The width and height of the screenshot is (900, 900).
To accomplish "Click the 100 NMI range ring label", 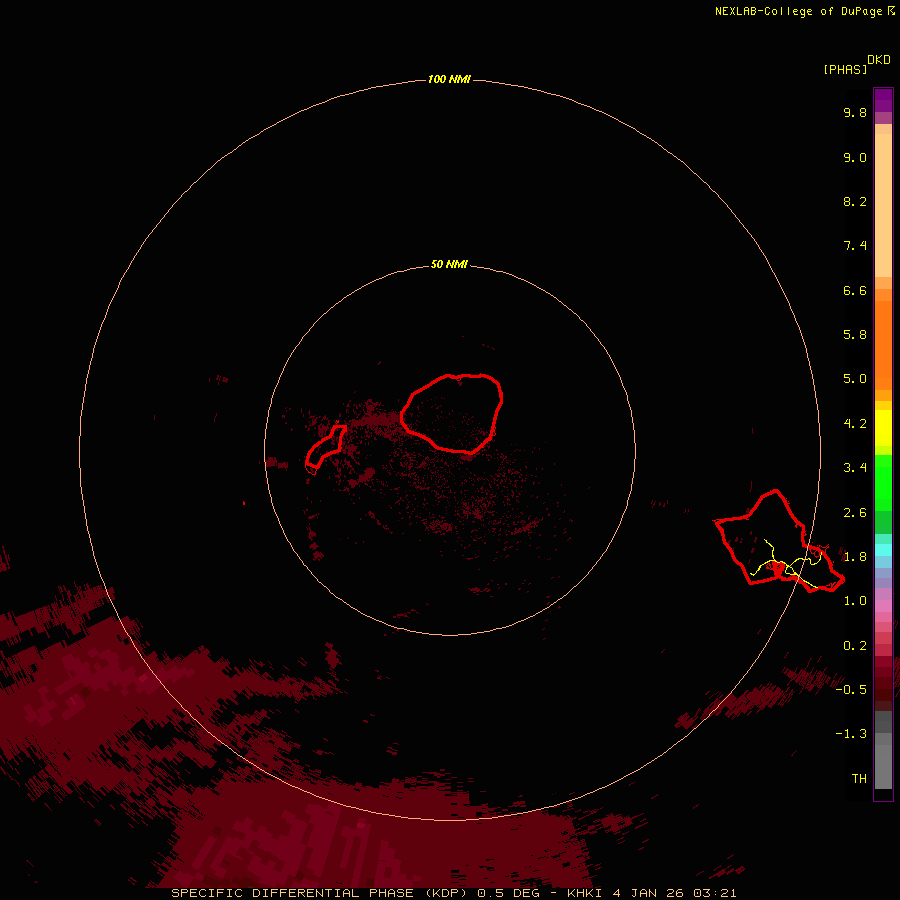I will [449, 79].
